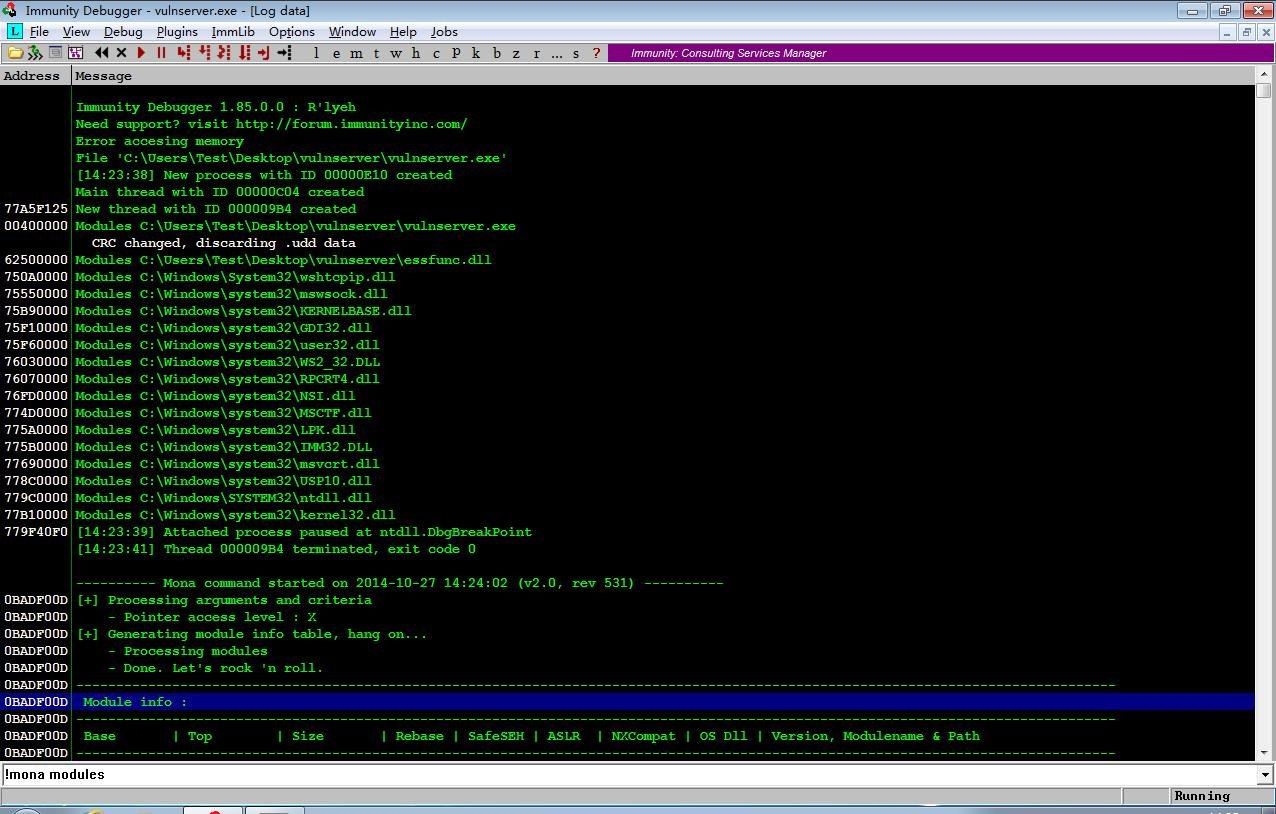
Task: Open the File menu
Action: pos(39,32)
